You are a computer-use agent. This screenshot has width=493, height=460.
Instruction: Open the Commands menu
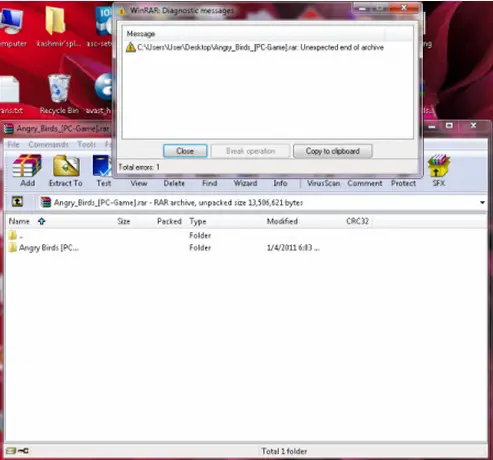pos(48,144)
